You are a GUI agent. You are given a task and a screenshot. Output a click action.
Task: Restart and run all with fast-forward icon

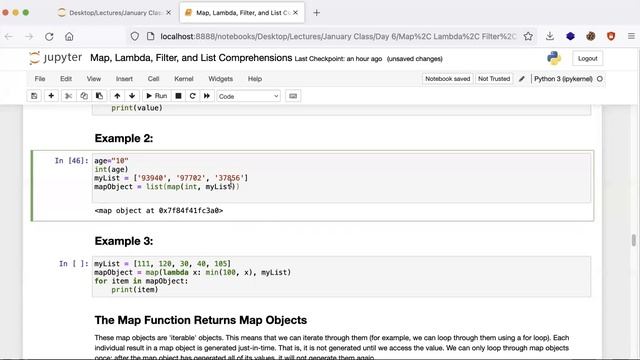[207, 96]
